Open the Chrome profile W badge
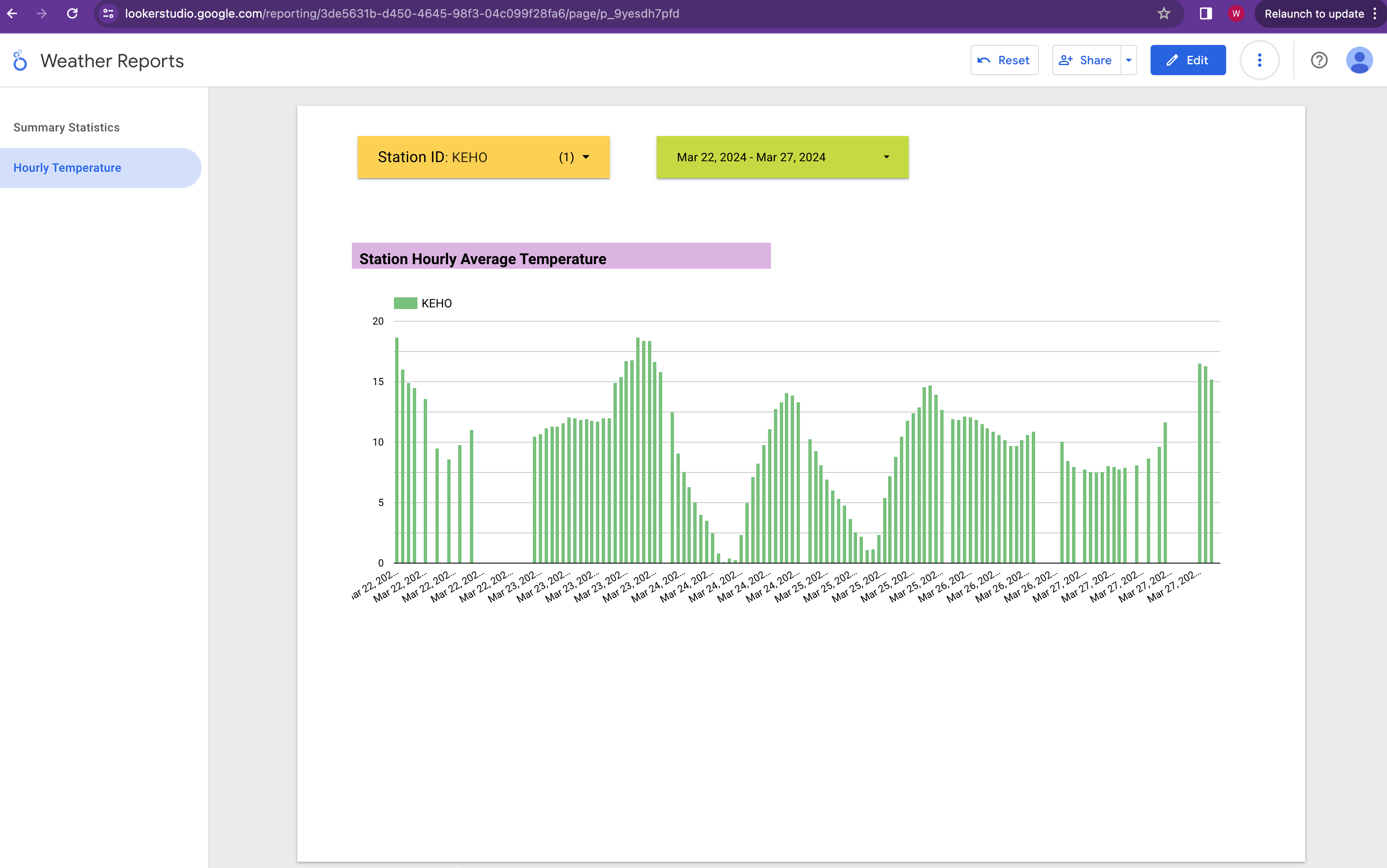The width and height of the screenshot is (1387, 868). click(x=1235, y=14)
